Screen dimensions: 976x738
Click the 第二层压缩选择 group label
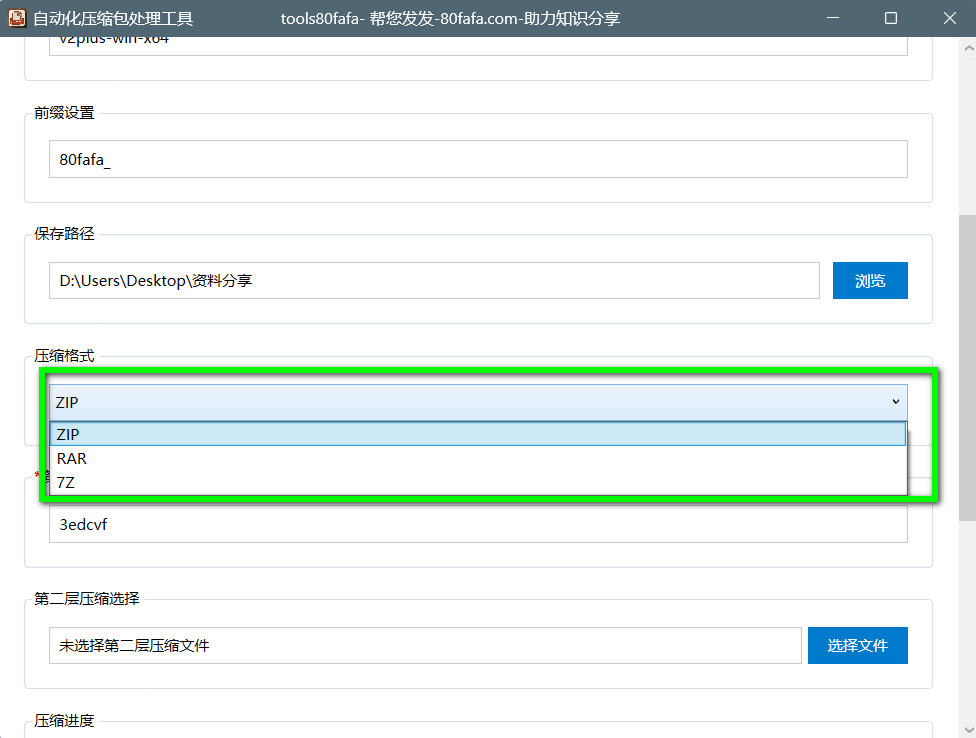point(87,599)
